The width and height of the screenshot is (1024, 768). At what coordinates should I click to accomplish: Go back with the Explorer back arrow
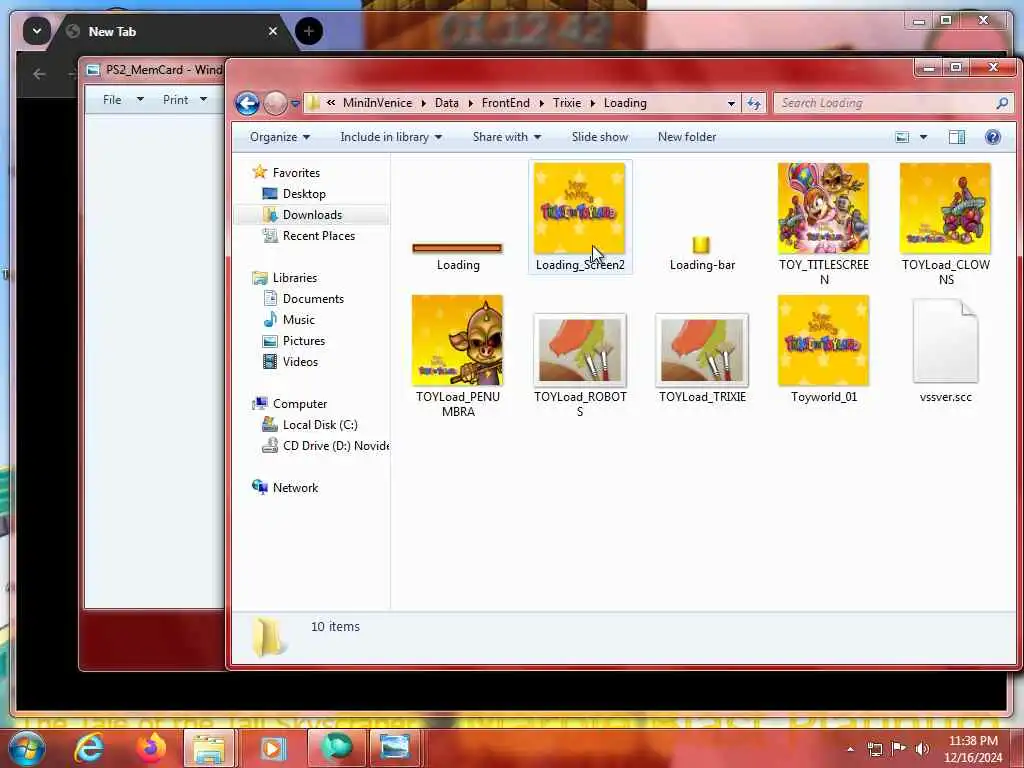point(248,103)
